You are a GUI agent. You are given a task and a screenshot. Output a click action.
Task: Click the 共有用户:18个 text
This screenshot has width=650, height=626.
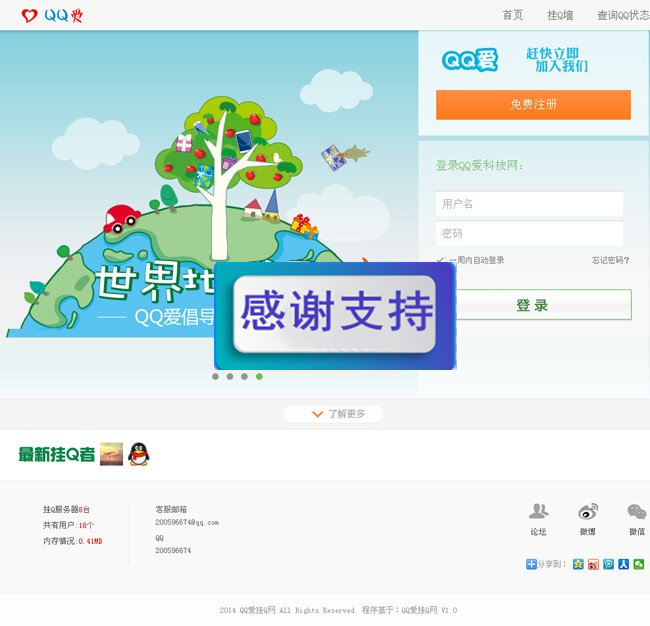tap(68, 525)
